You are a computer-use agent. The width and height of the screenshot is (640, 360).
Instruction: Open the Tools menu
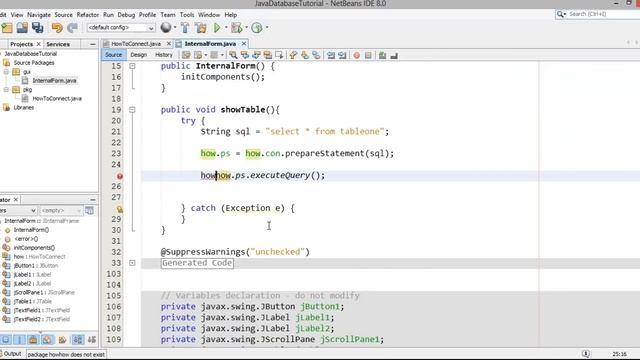pyautogui.click(x=187, y=15)
